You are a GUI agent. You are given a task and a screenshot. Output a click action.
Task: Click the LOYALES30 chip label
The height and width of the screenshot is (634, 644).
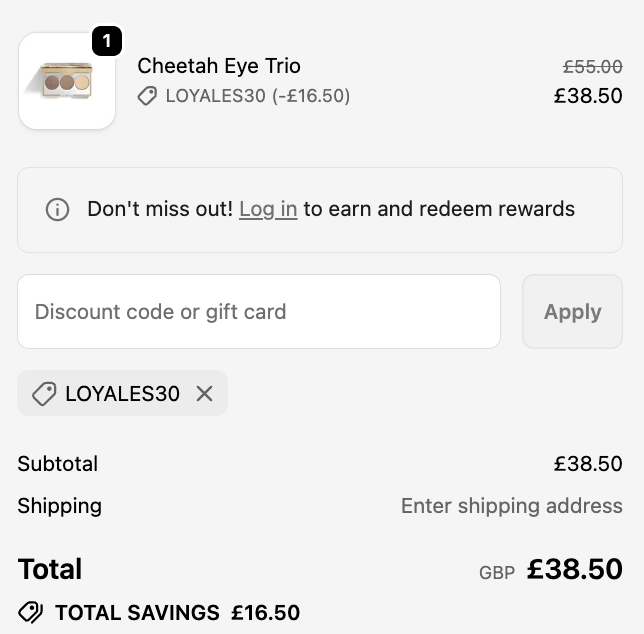point(122,394)
